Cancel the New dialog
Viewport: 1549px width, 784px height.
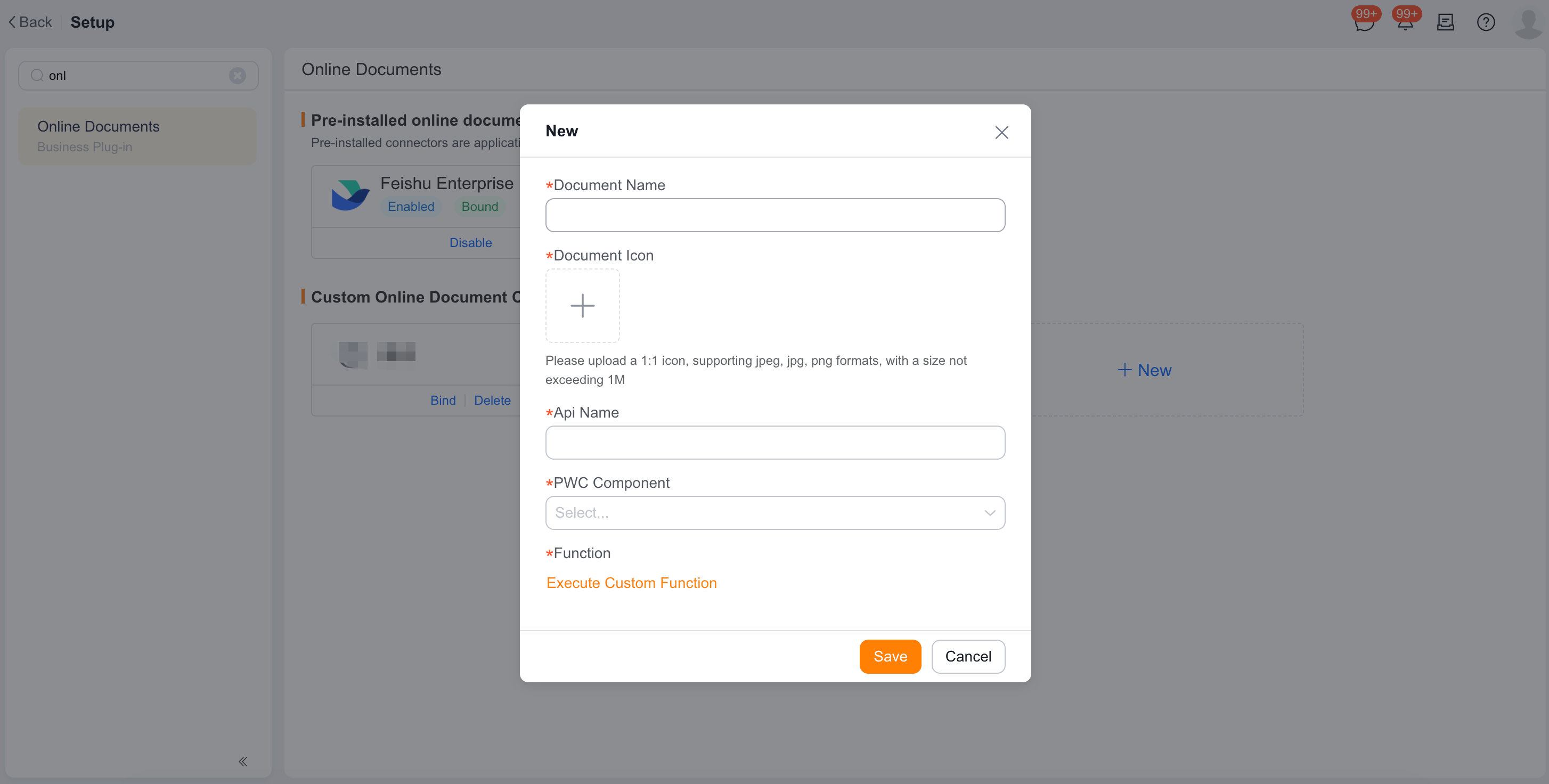tap(967, 657)
